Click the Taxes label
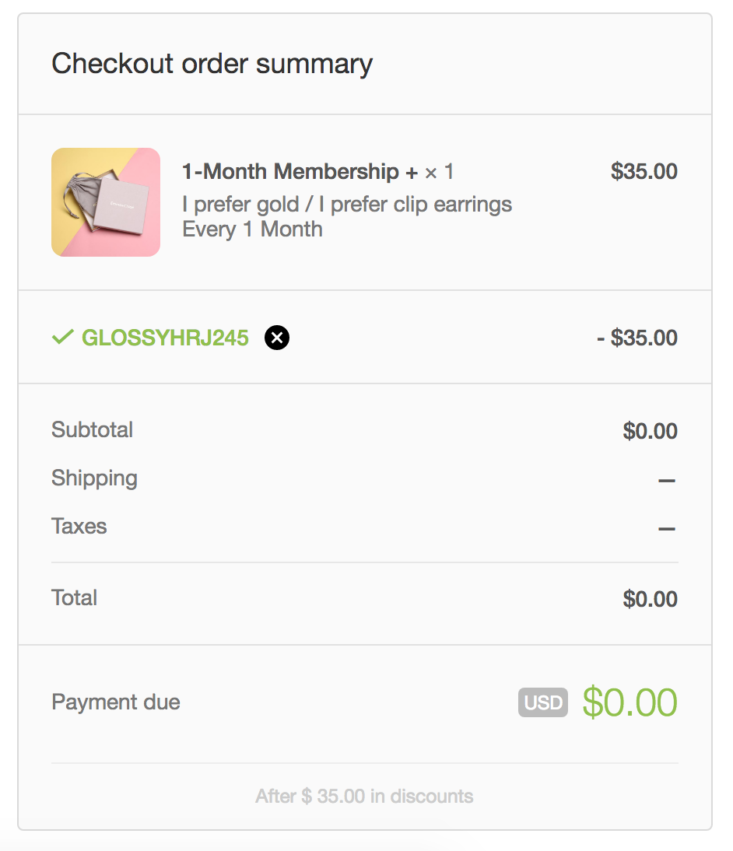Screen dimensions: 733x851 (79, 526)
